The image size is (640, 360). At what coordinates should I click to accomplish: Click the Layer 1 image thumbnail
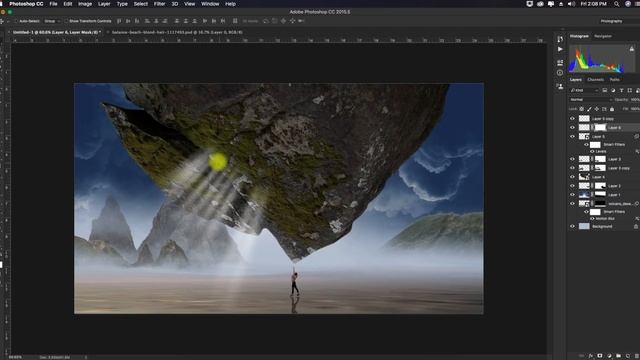(x=584, y=195)
